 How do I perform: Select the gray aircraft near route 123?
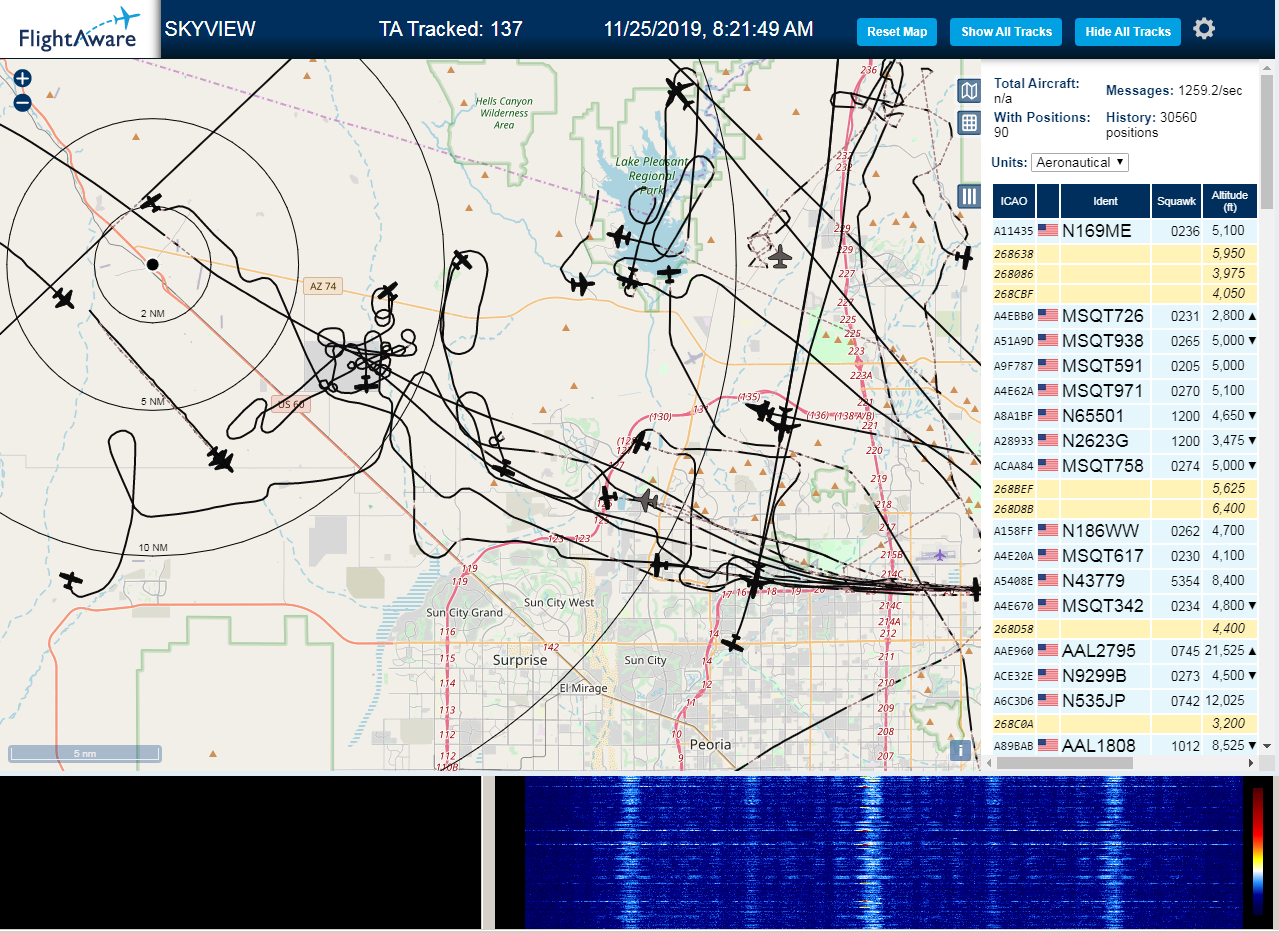click(x=646, y=500)
